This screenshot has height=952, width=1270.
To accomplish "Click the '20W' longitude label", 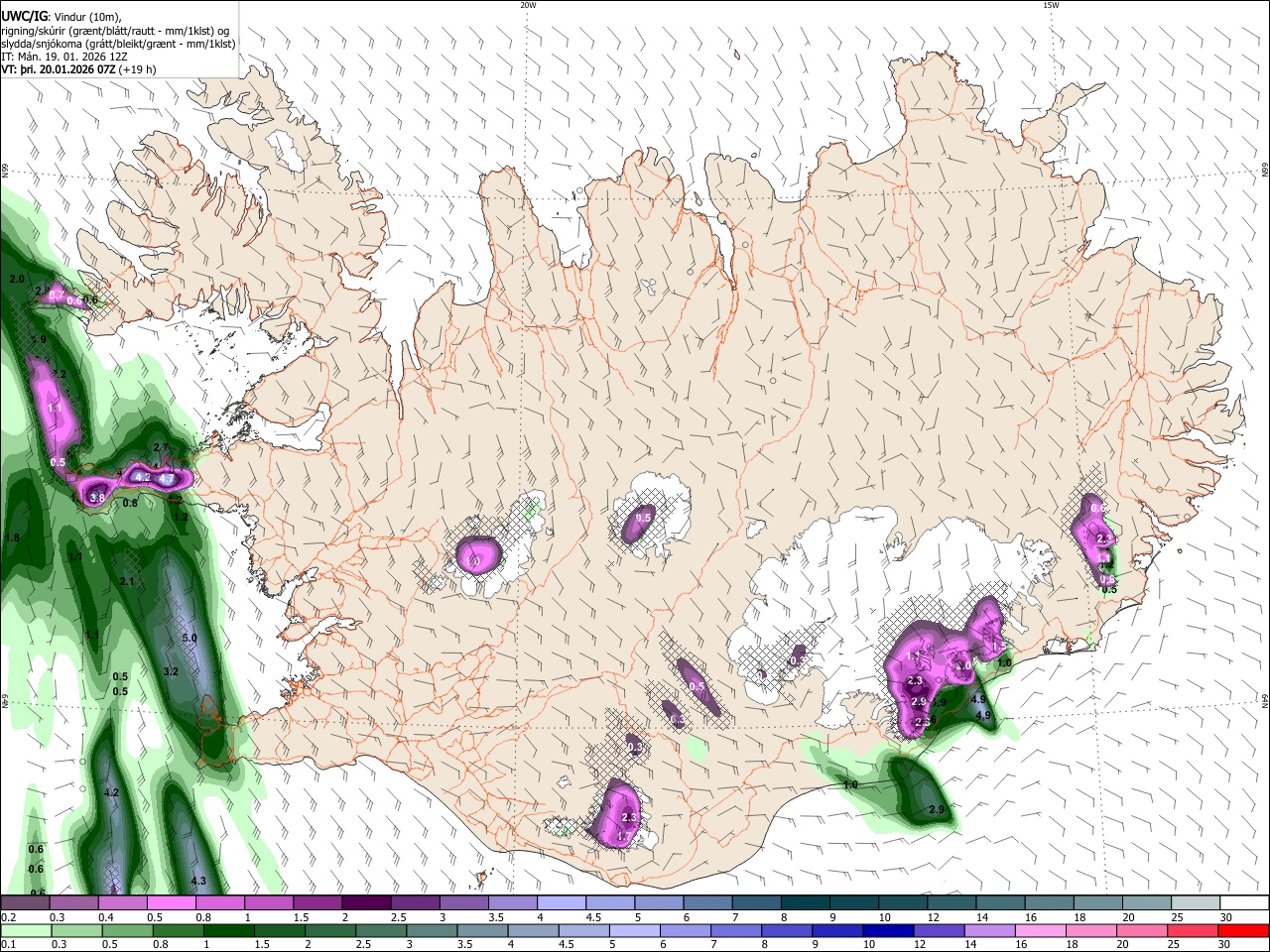I will tap(528, 5).
